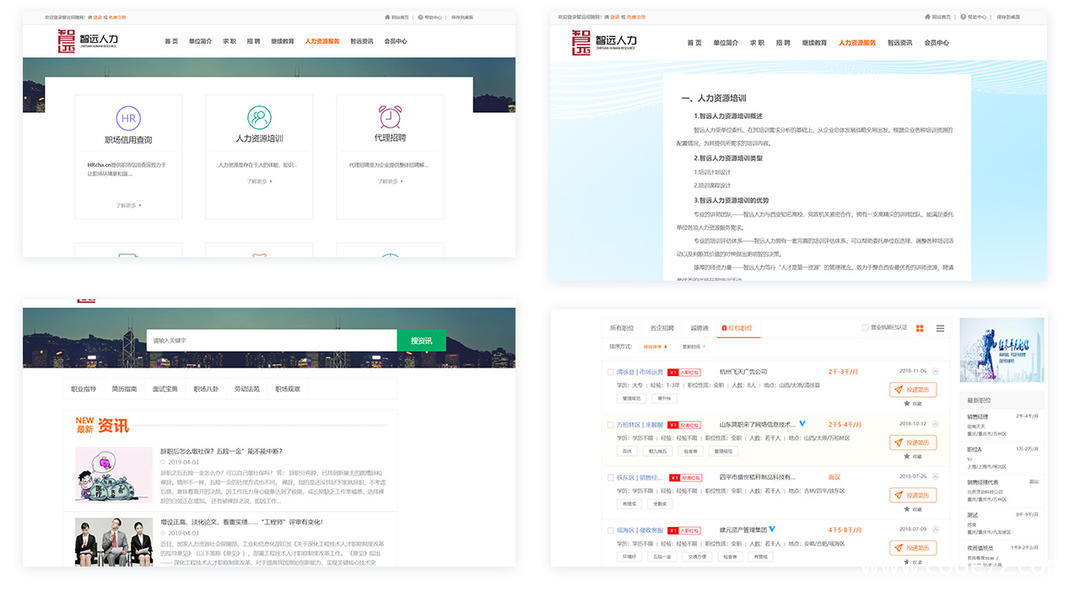This screenshot has width=1080, height=591.
Task: Open the 单位简介 link on the top-right page
Action: [x=725, y=43]
